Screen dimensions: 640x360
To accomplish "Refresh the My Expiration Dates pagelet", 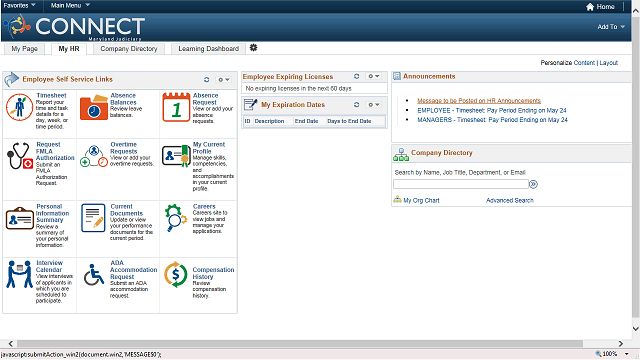I will (356, 104).
